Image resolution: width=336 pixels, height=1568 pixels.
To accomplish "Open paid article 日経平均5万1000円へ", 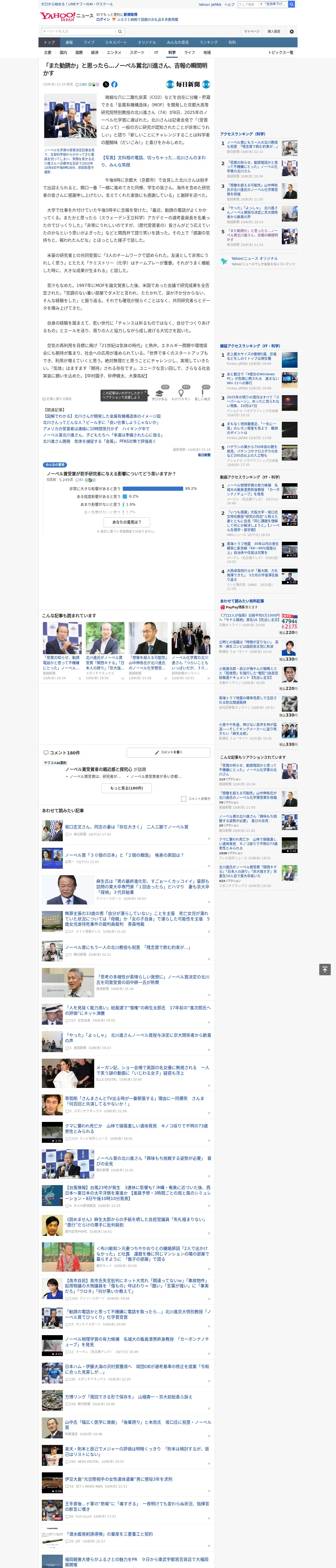I will point(249,618).
